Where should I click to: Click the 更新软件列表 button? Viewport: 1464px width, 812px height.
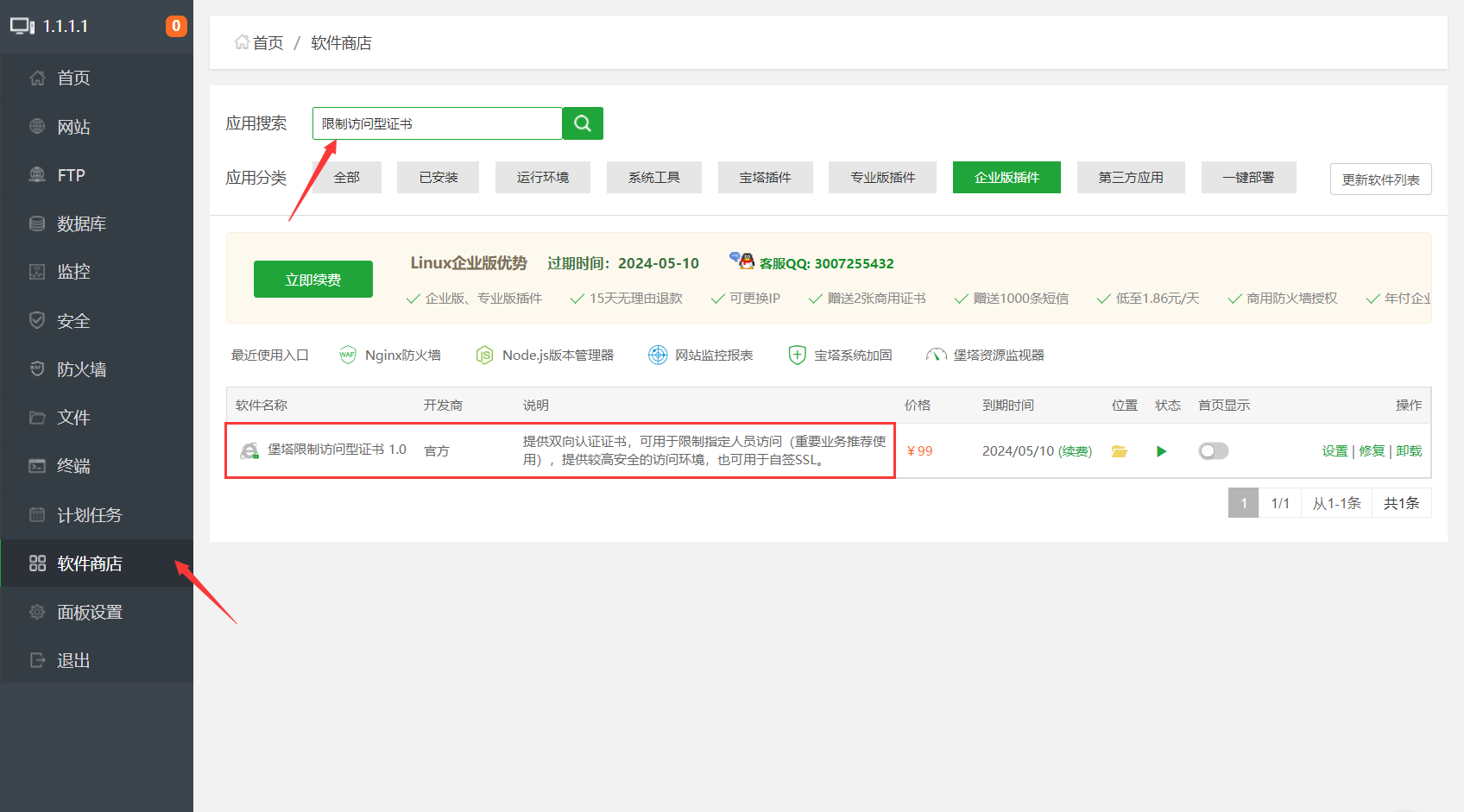click(1380, 179)
